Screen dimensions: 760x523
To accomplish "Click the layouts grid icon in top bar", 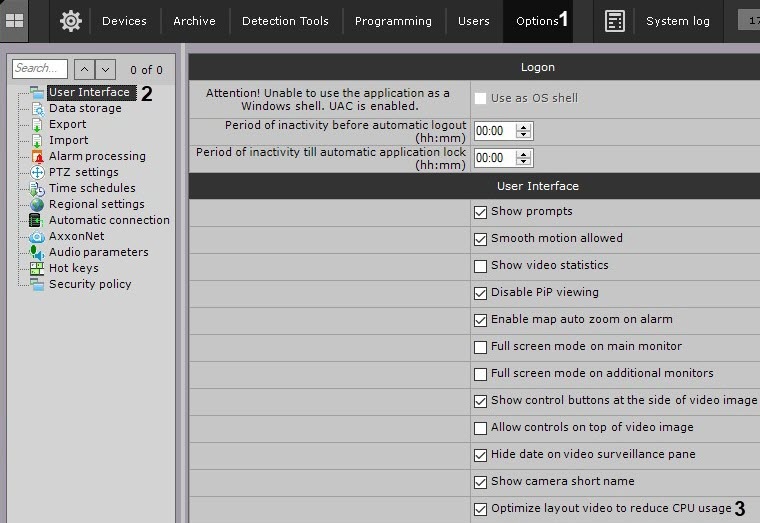I will (x=15, y=20).
